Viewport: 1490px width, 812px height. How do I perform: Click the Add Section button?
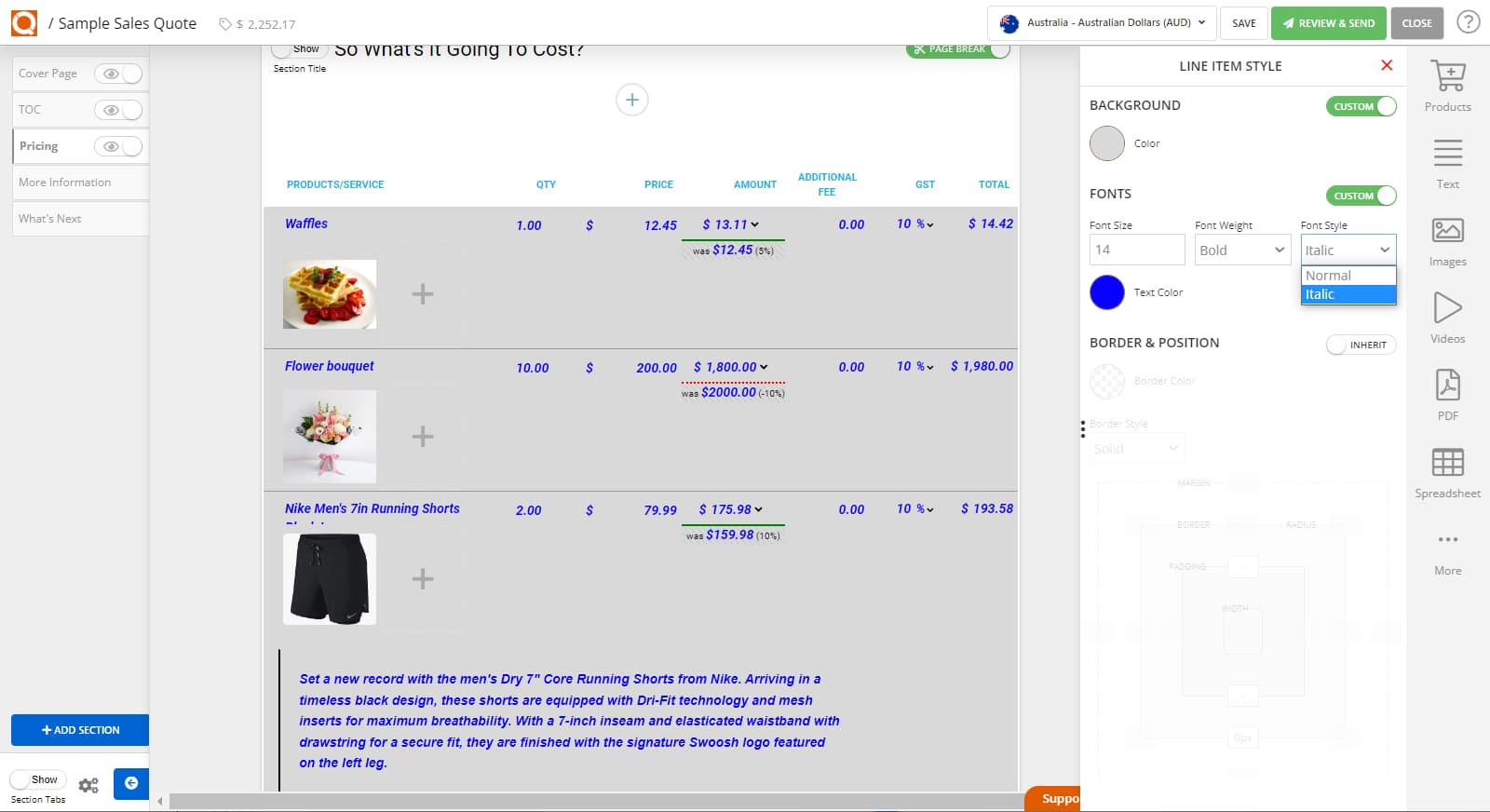80,730
